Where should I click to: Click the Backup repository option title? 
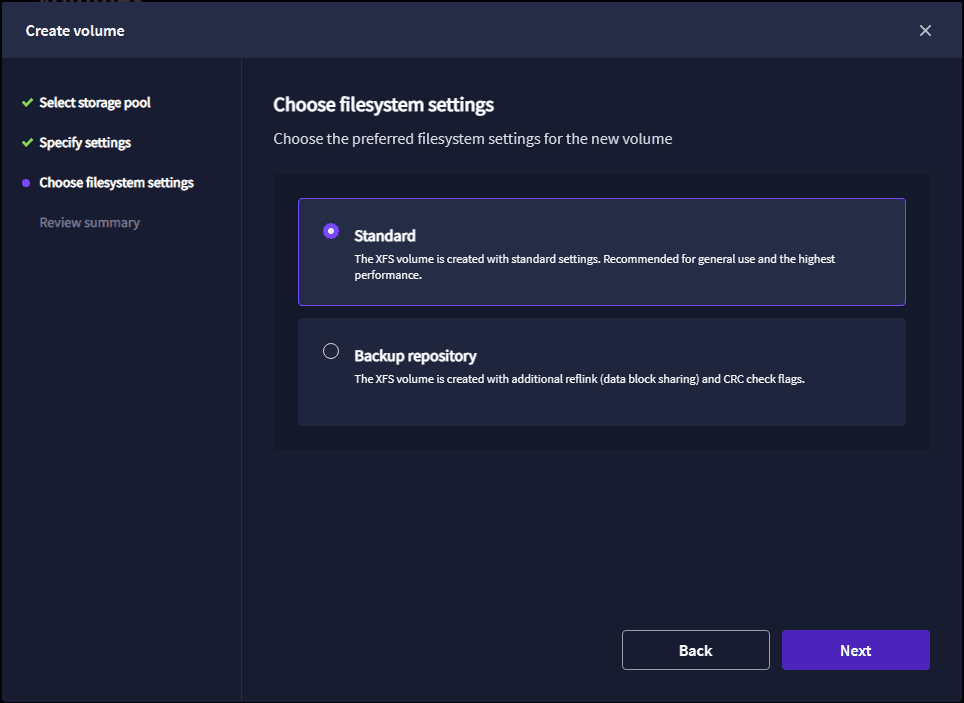coord(415,356)
